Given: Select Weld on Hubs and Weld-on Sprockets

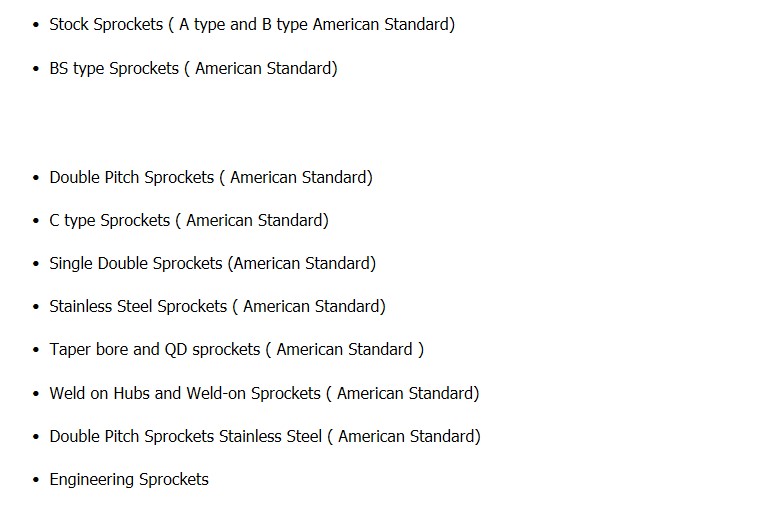Looking at the screenshot, I should [x=264, y=393].
